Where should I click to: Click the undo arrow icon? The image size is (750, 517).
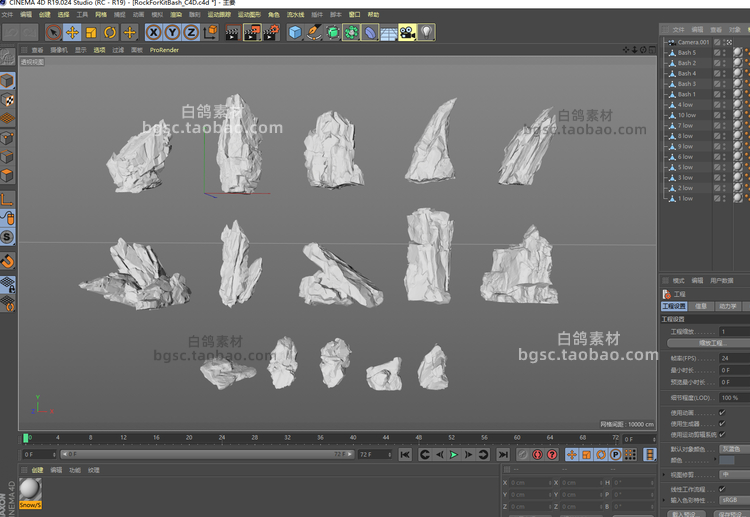point(11,33)
